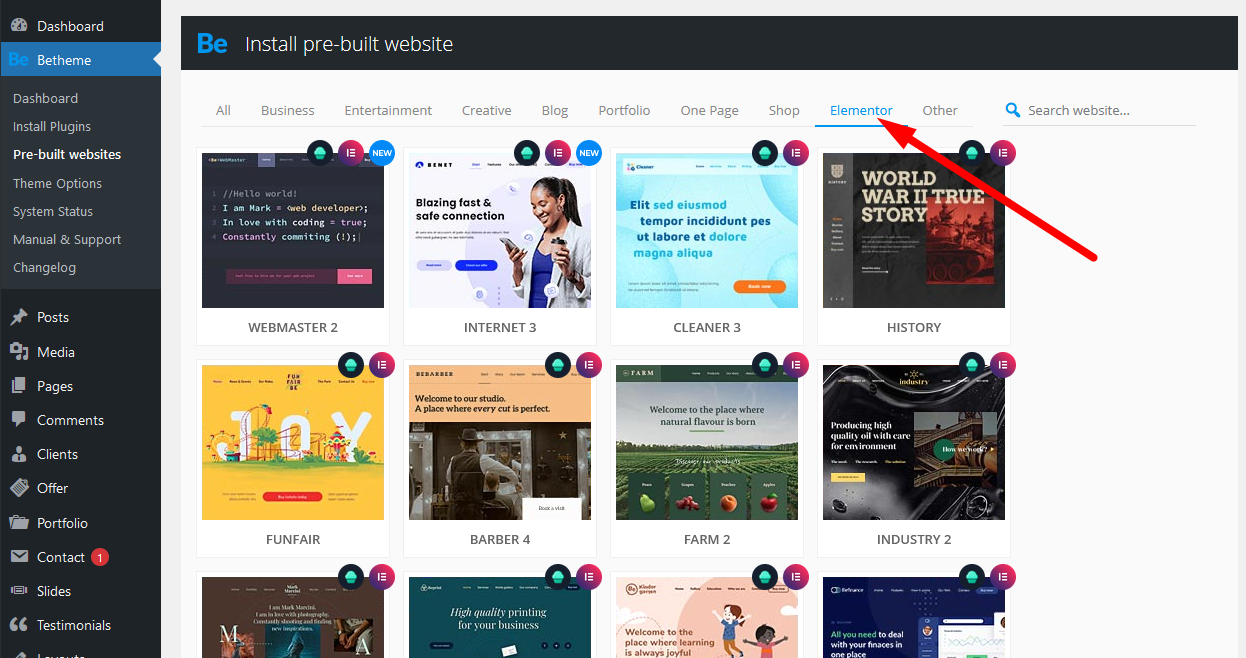This screenshot has height=658, width=1246.
Task: Select the Webmaster 2 website thumbnail
Action: [x=293, y=230]
